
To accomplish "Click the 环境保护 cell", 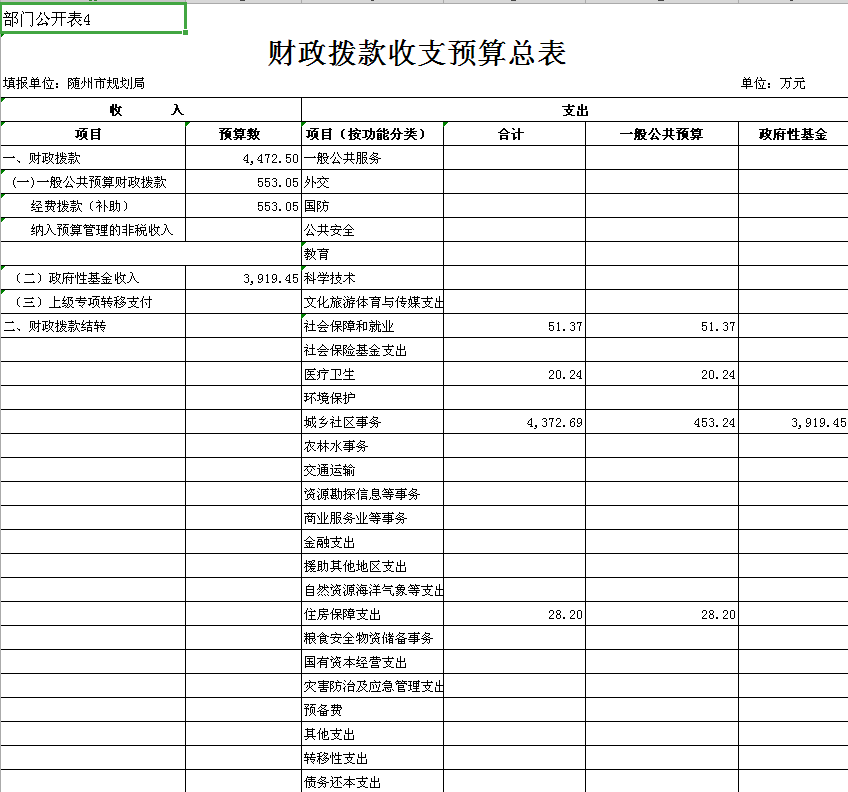I will tap(373, 398).
